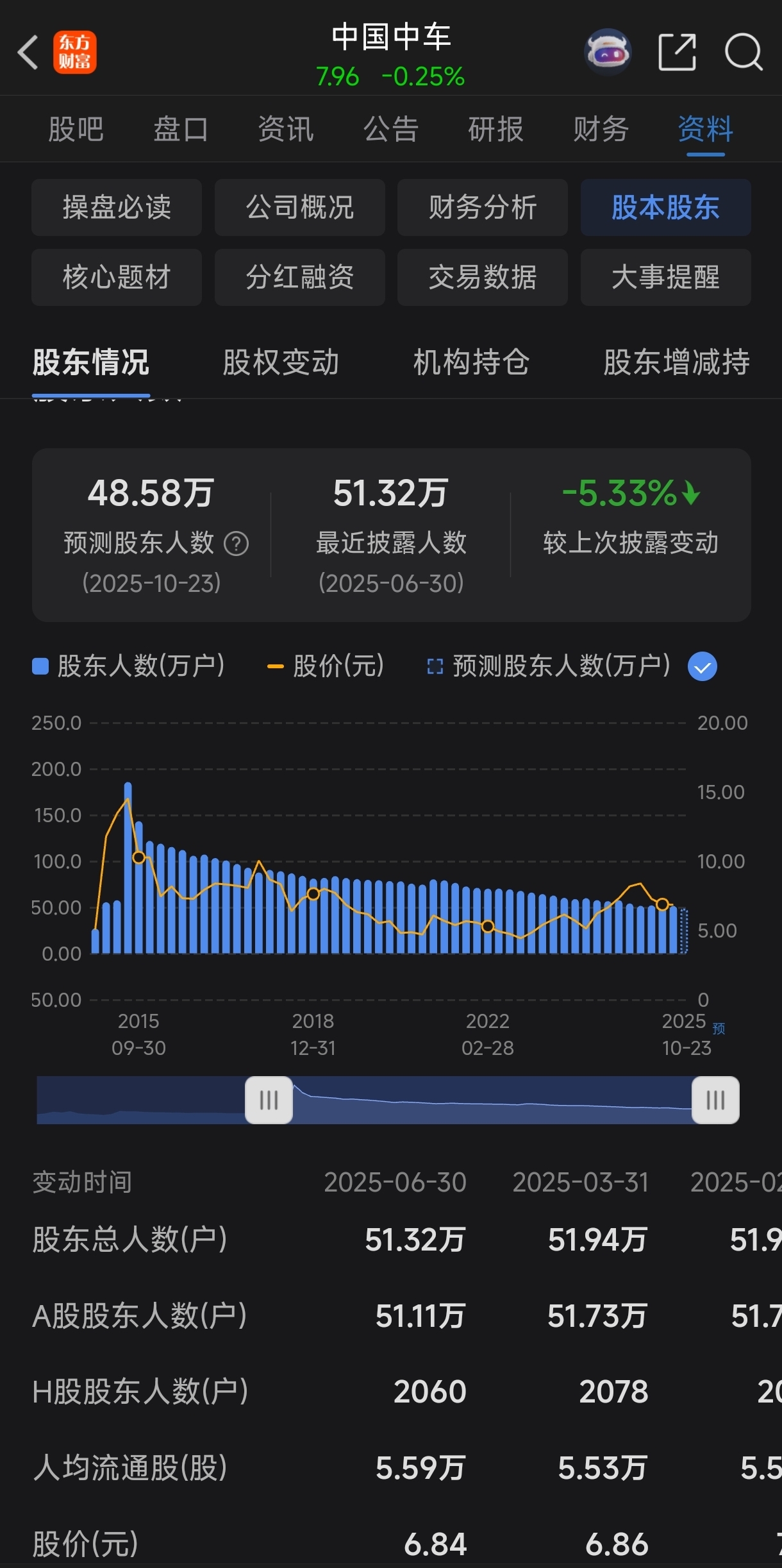
Task: Tap the 股东总人数(户) row label
Action: pyautogui.click(x=130, y=1239)
